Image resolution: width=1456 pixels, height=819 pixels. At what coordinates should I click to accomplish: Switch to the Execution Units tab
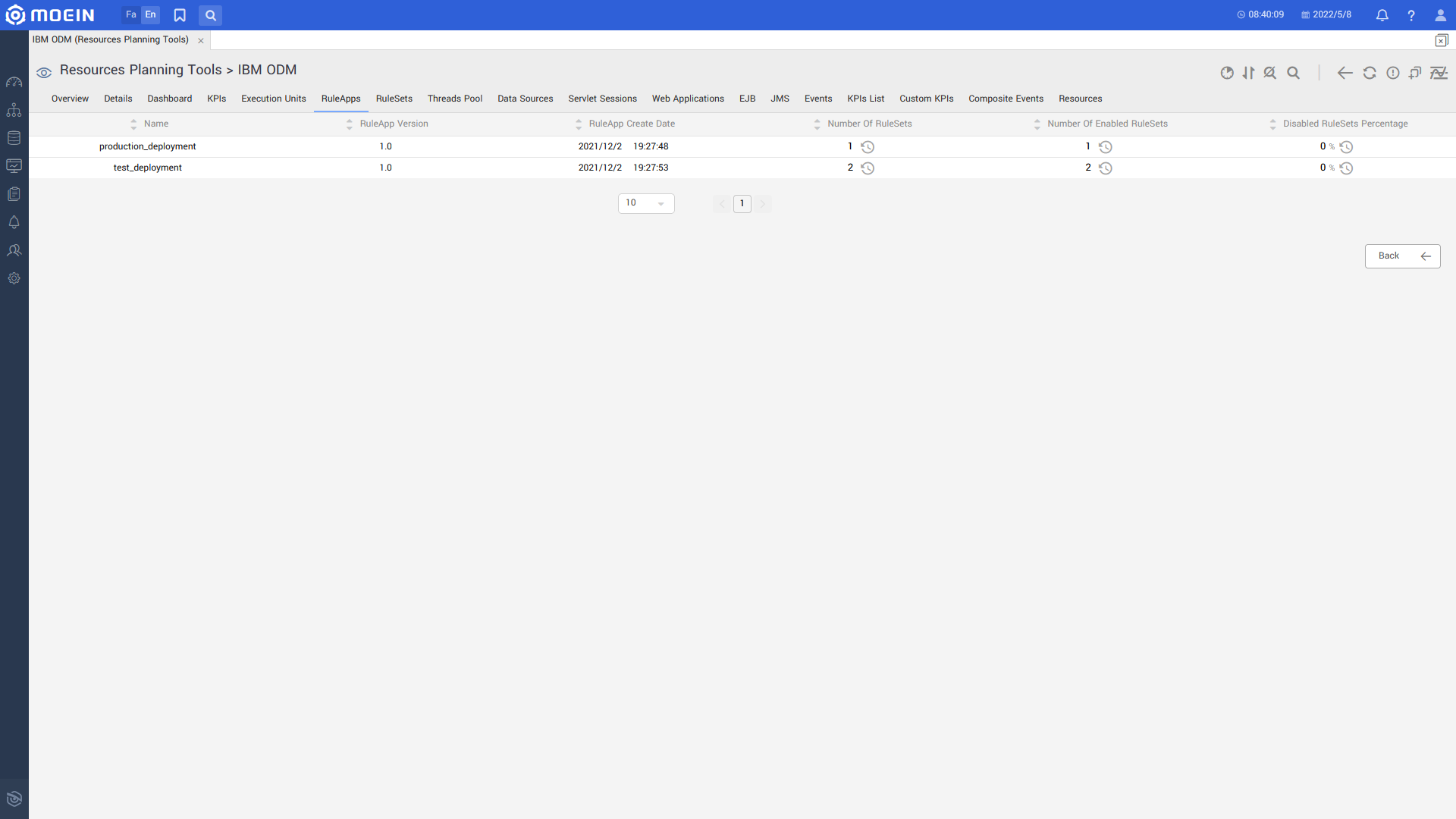pyautogui.click(x=273, y=99)
